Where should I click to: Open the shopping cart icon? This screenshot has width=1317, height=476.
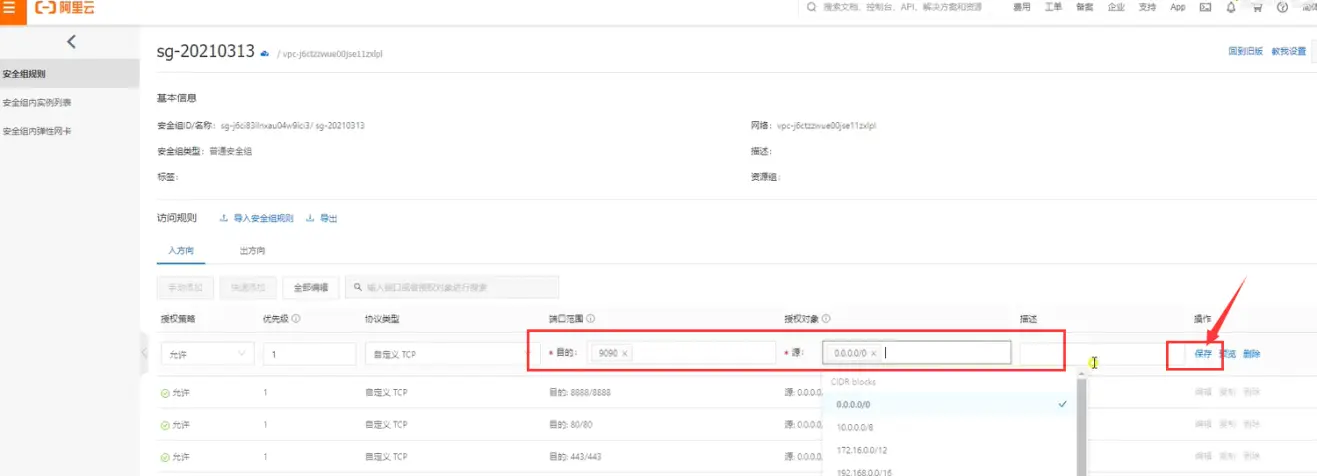point(1257,7)
